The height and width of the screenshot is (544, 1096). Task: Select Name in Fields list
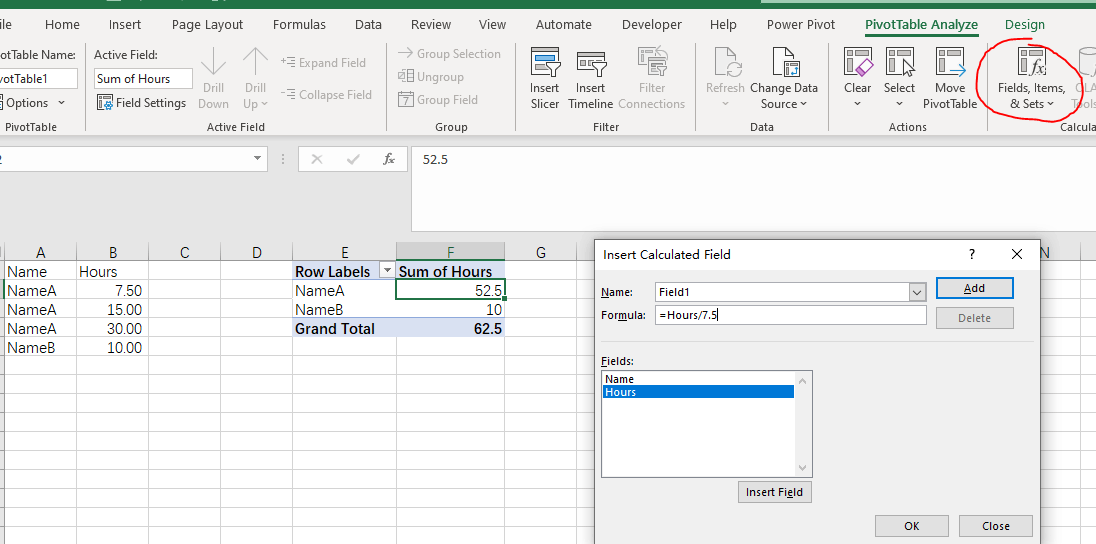click(x=698, y=379)
